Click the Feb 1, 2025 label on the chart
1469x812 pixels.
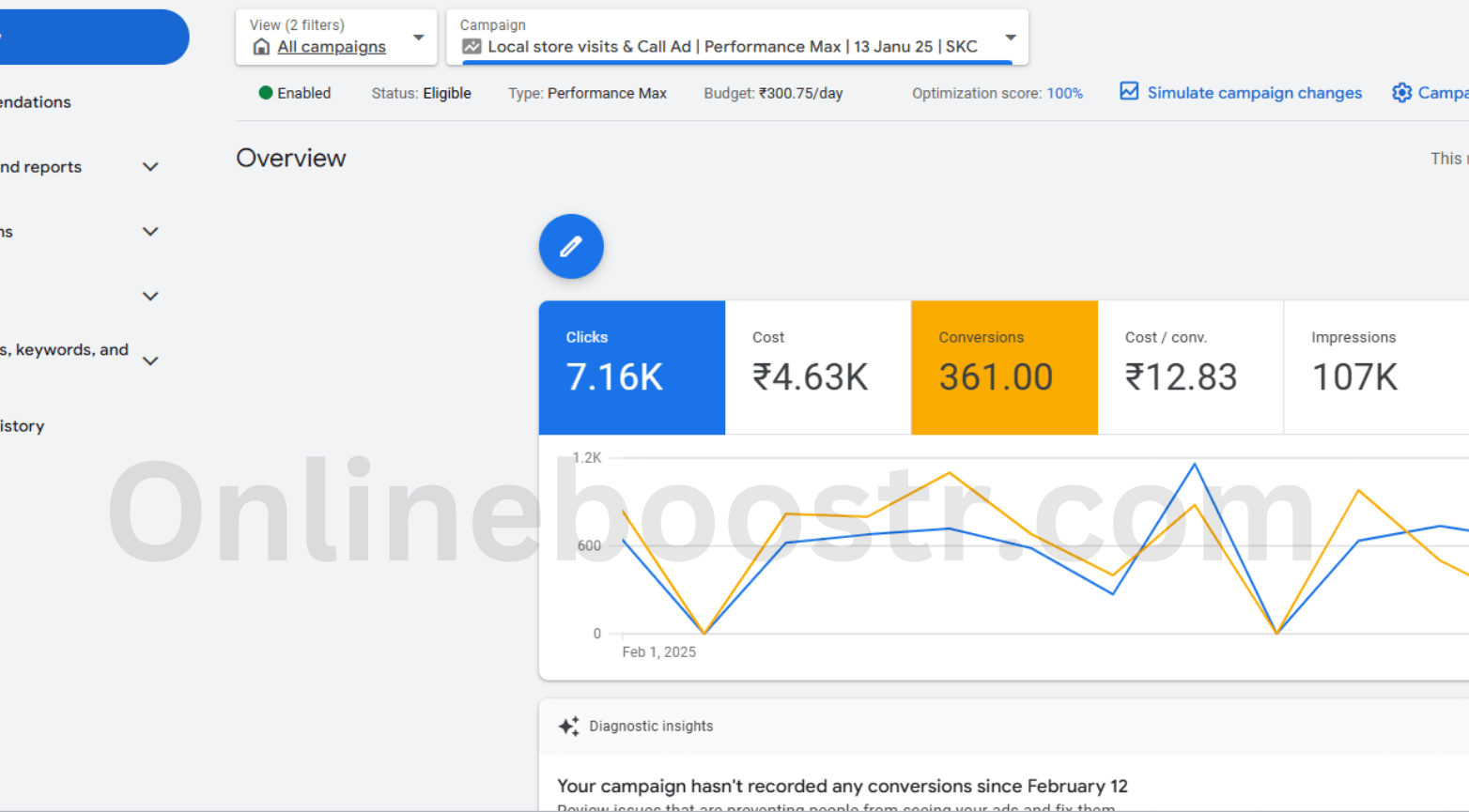pos(658,651)
